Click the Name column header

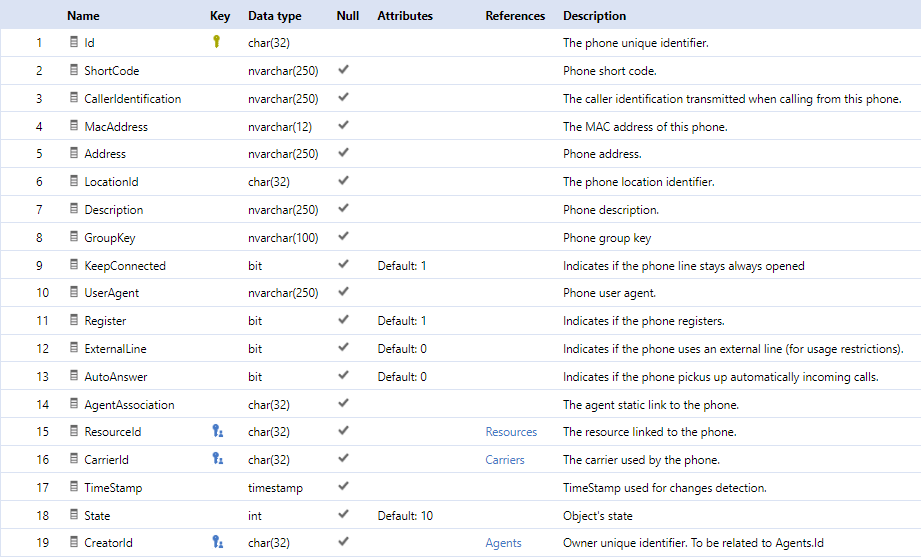coord(83,16)
